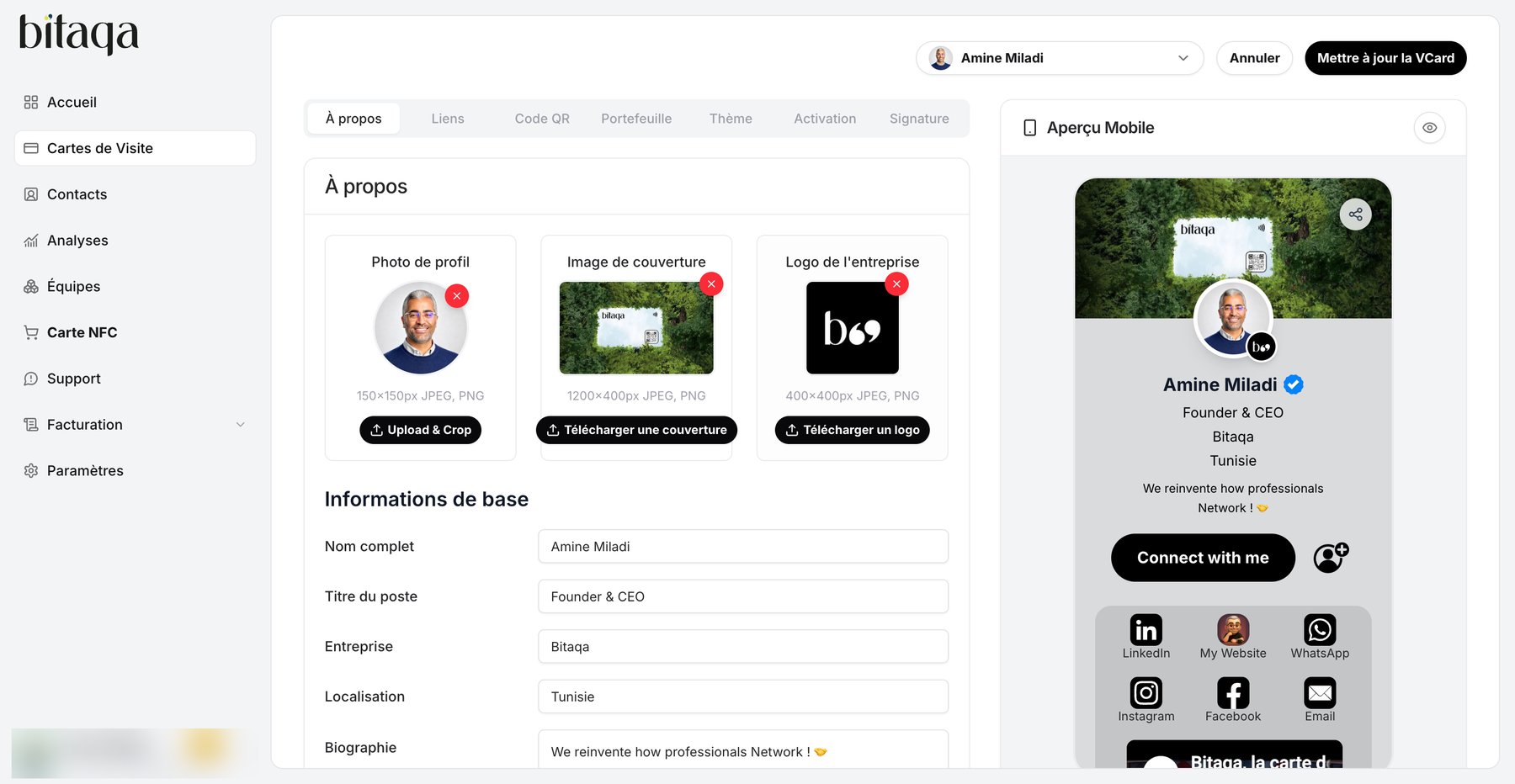This screenshot has width=1515, height=784.
Task: Click the Entreprise input field
Action: [743, 647]
